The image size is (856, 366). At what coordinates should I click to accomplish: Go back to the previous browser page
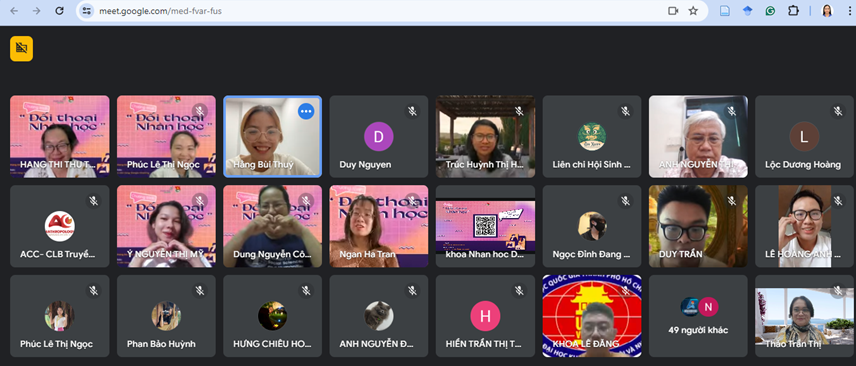point(14,11)
